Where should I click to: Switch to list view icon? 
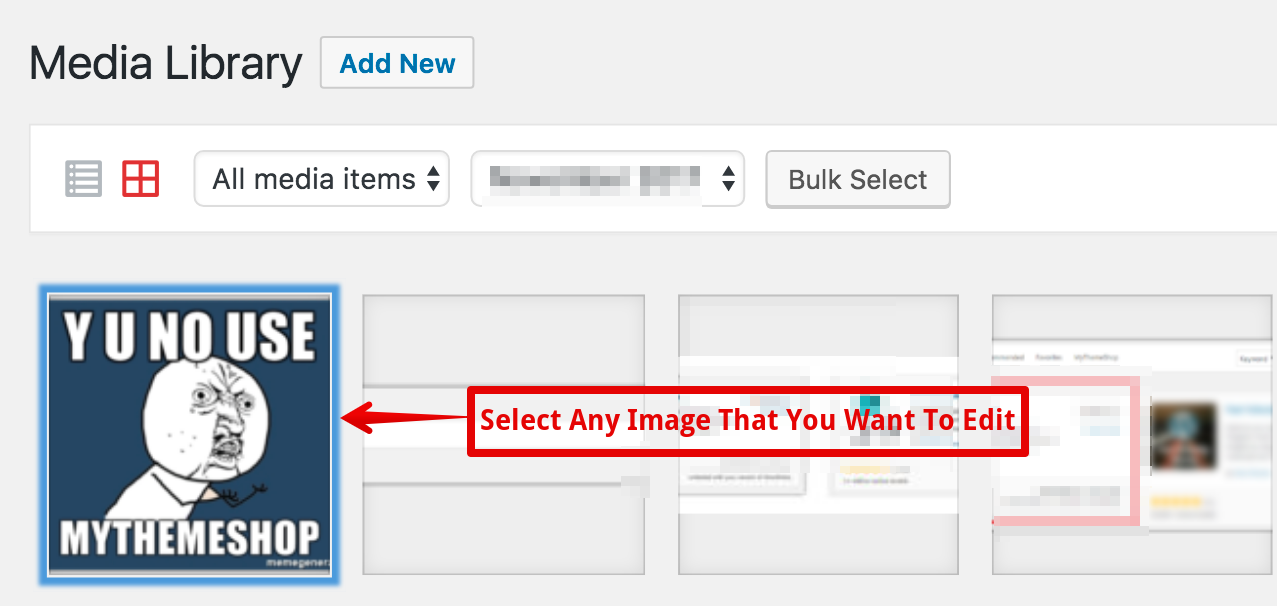point(84,180)
